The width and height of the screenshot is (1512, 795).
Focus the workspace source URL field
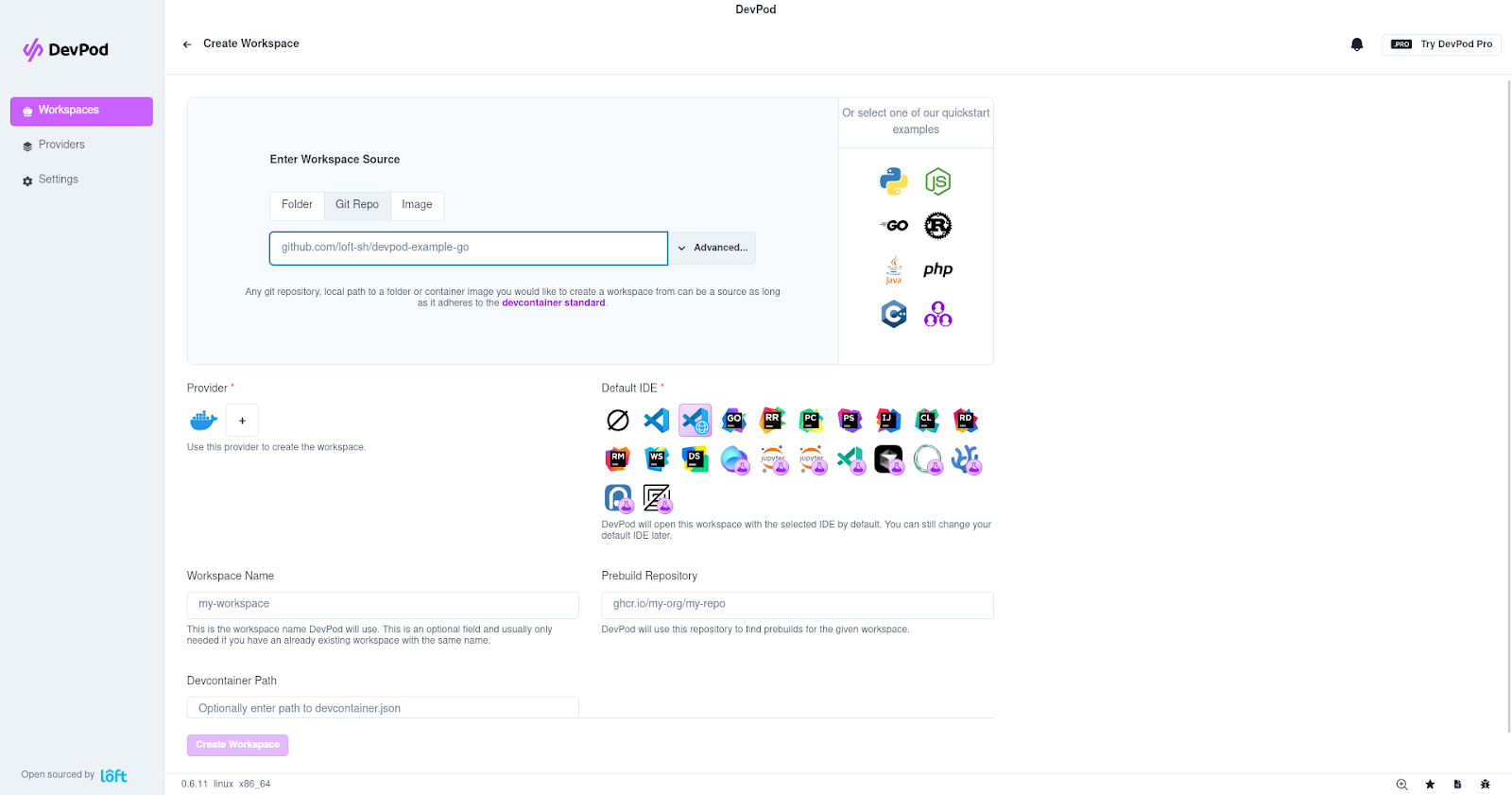[469, 248]
